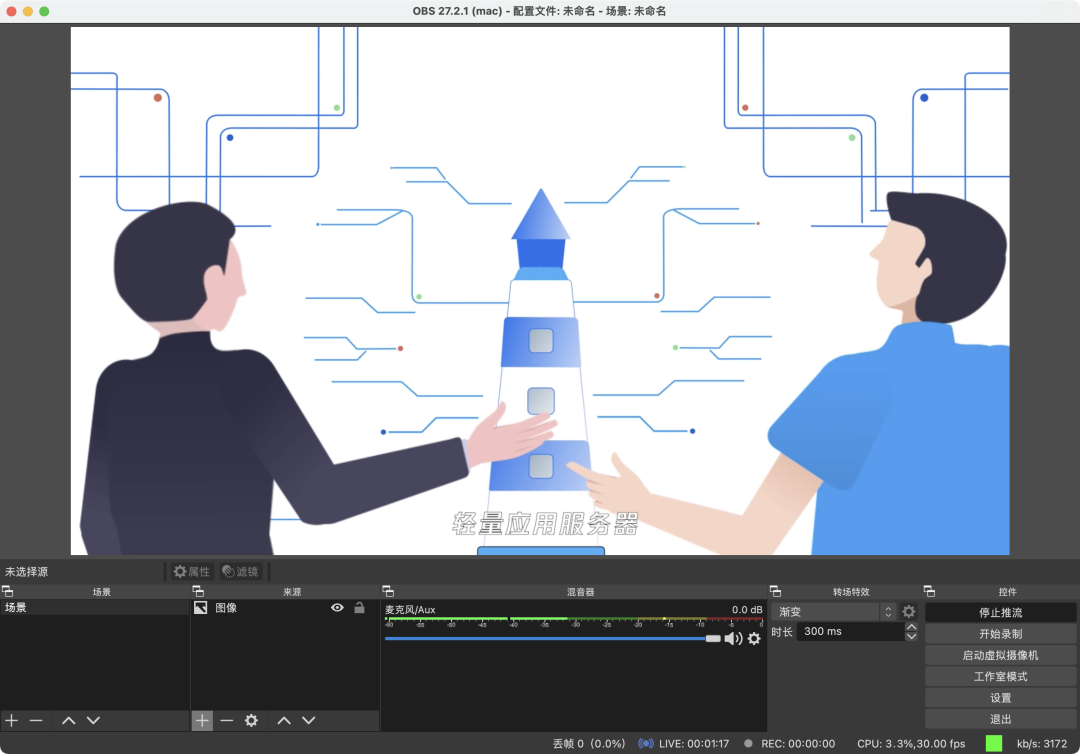Click 开始录制 to start recording
Image resolution: width=1080 pixels, height=754 pixels.
pyautogui.click(x=1000, y=634)
